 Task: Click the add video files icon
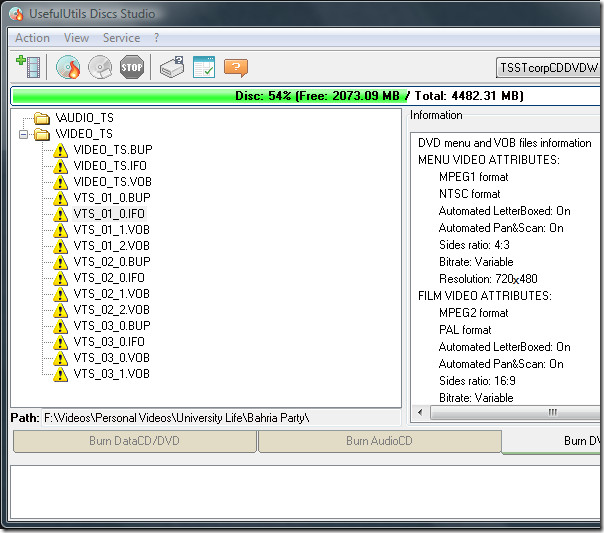(x=28, y=67)
